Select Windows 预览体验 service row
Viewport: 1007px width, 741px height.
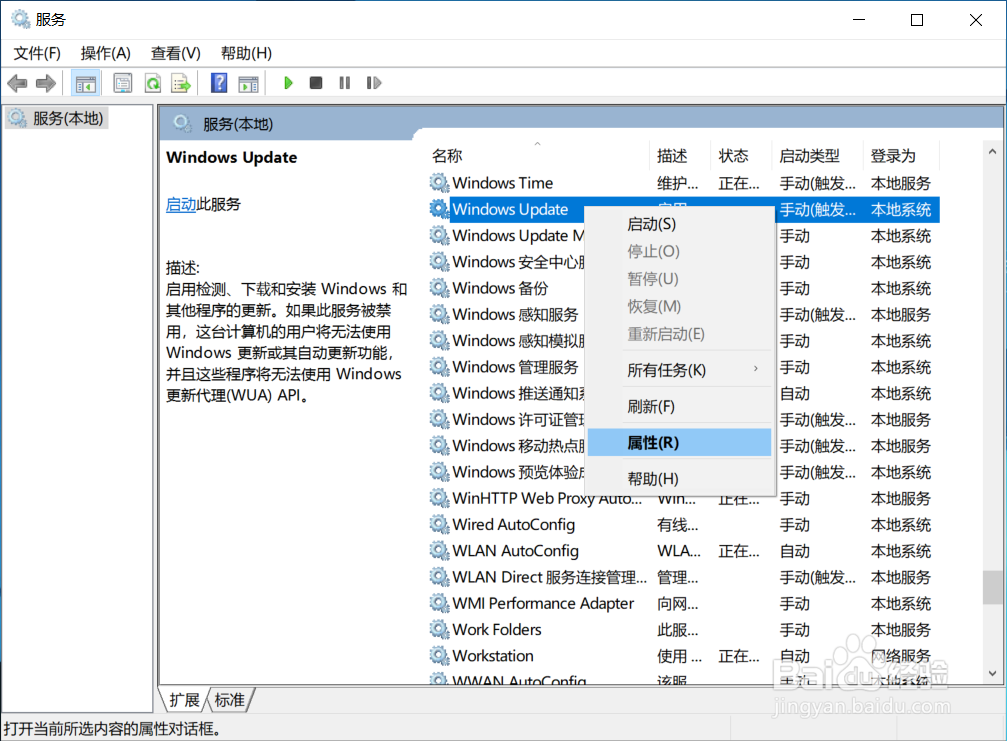[x=684, y=473]
